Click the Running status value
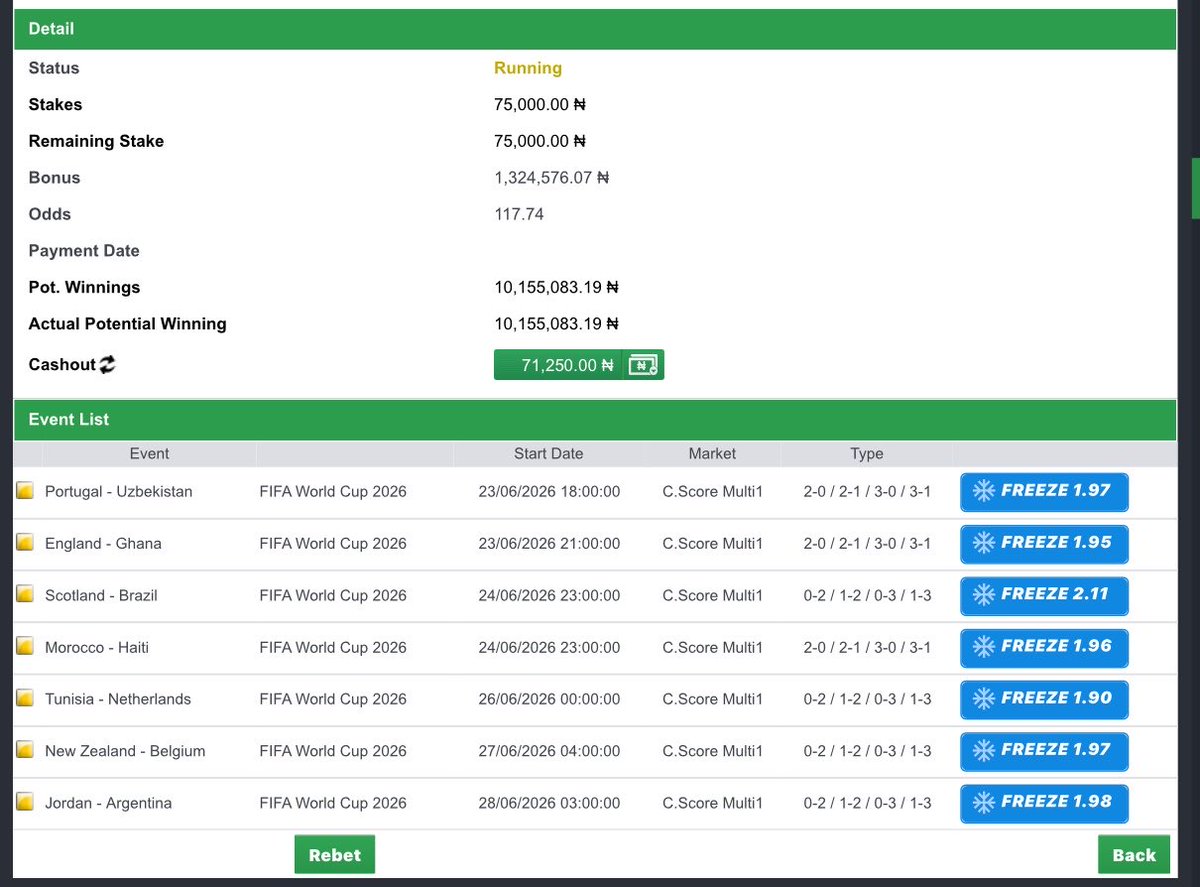 528,68
